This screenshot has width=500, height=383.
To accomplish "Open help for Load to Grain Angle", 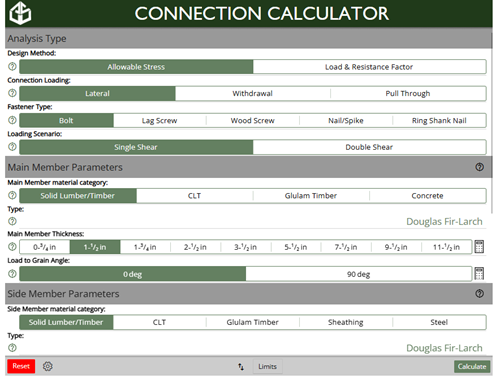I will [x=12, y=274].
